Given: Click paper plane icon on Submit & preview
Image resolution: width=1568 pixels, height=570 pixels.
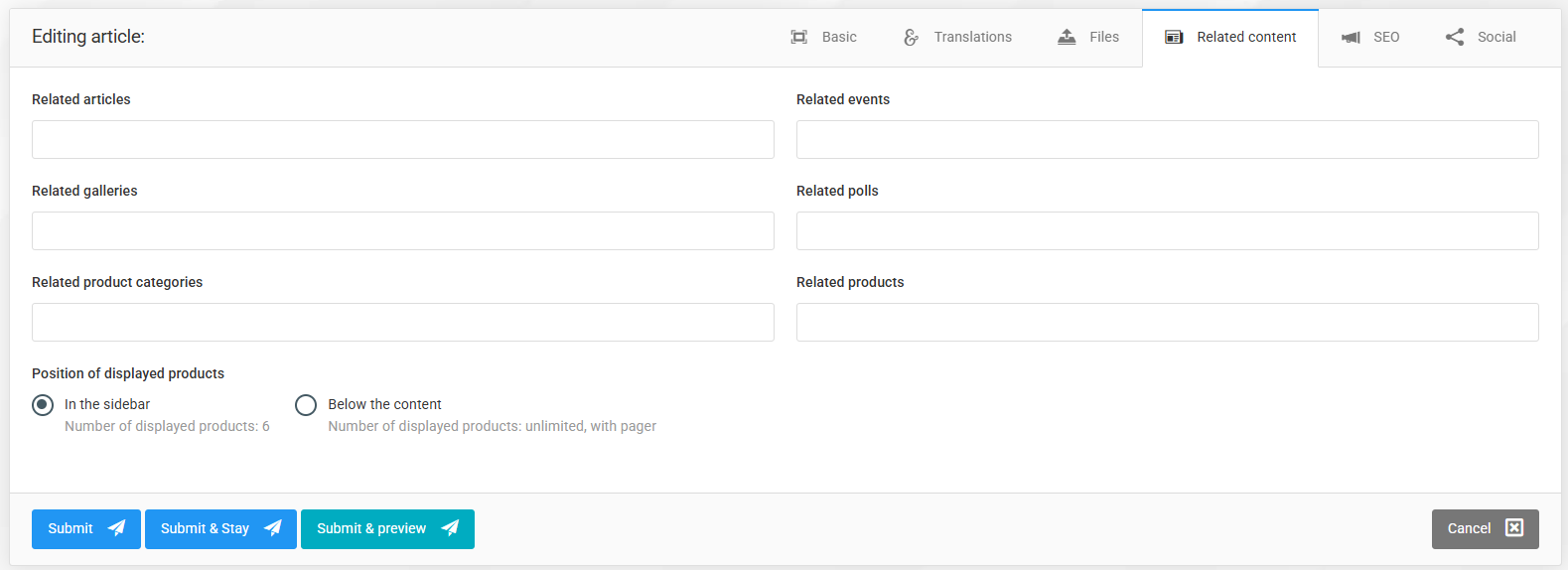Looking at the screenshot, I should tap(450, 528).
